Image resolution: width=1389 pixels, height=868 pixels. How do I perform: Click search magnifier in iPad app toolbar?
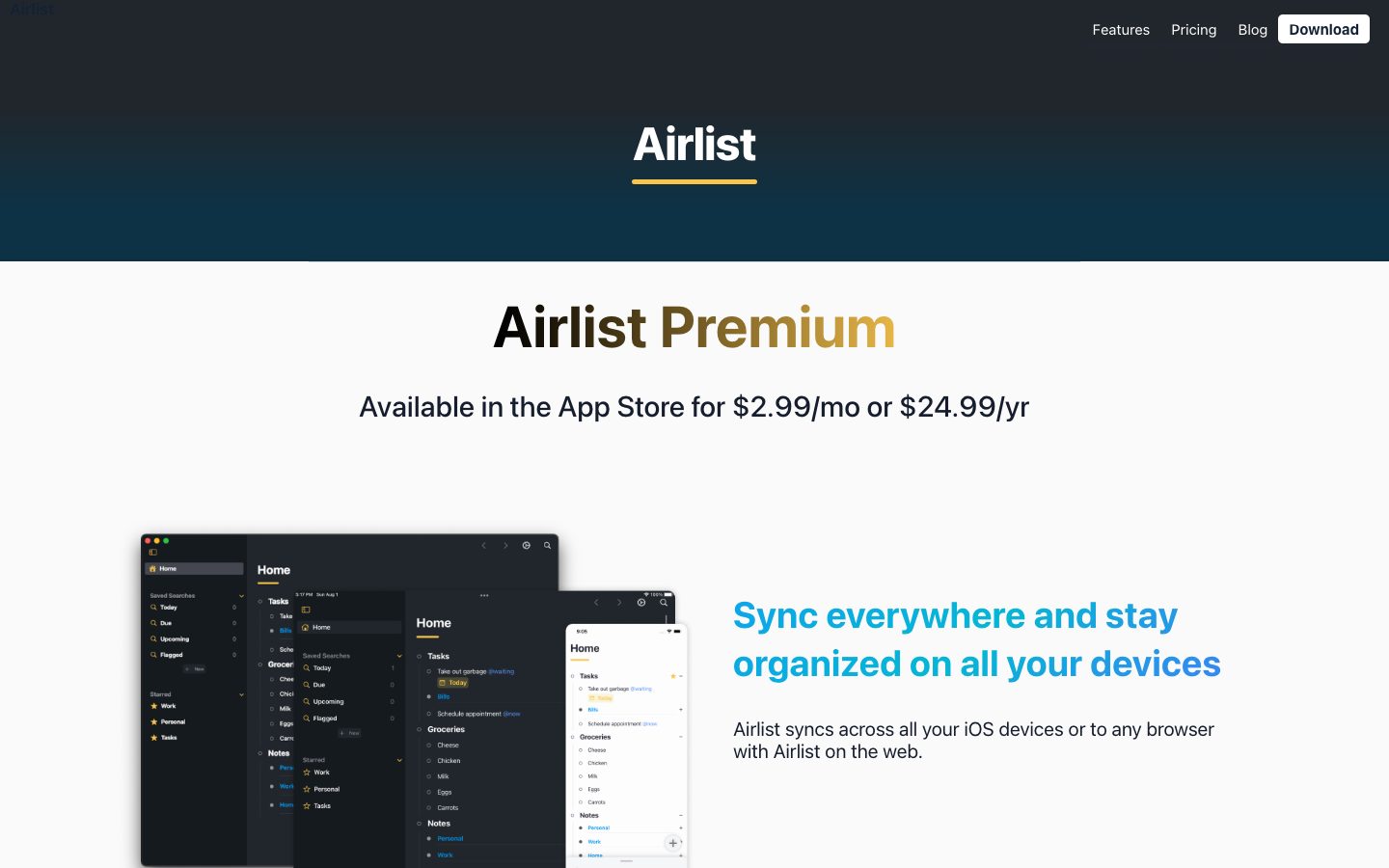(664, 603)
